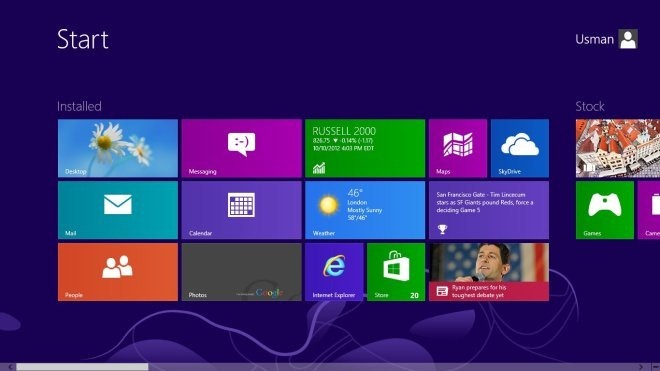Open the SkyDrive cloud tile
Screen dimensions: 660x371
(x=520, y=148)
